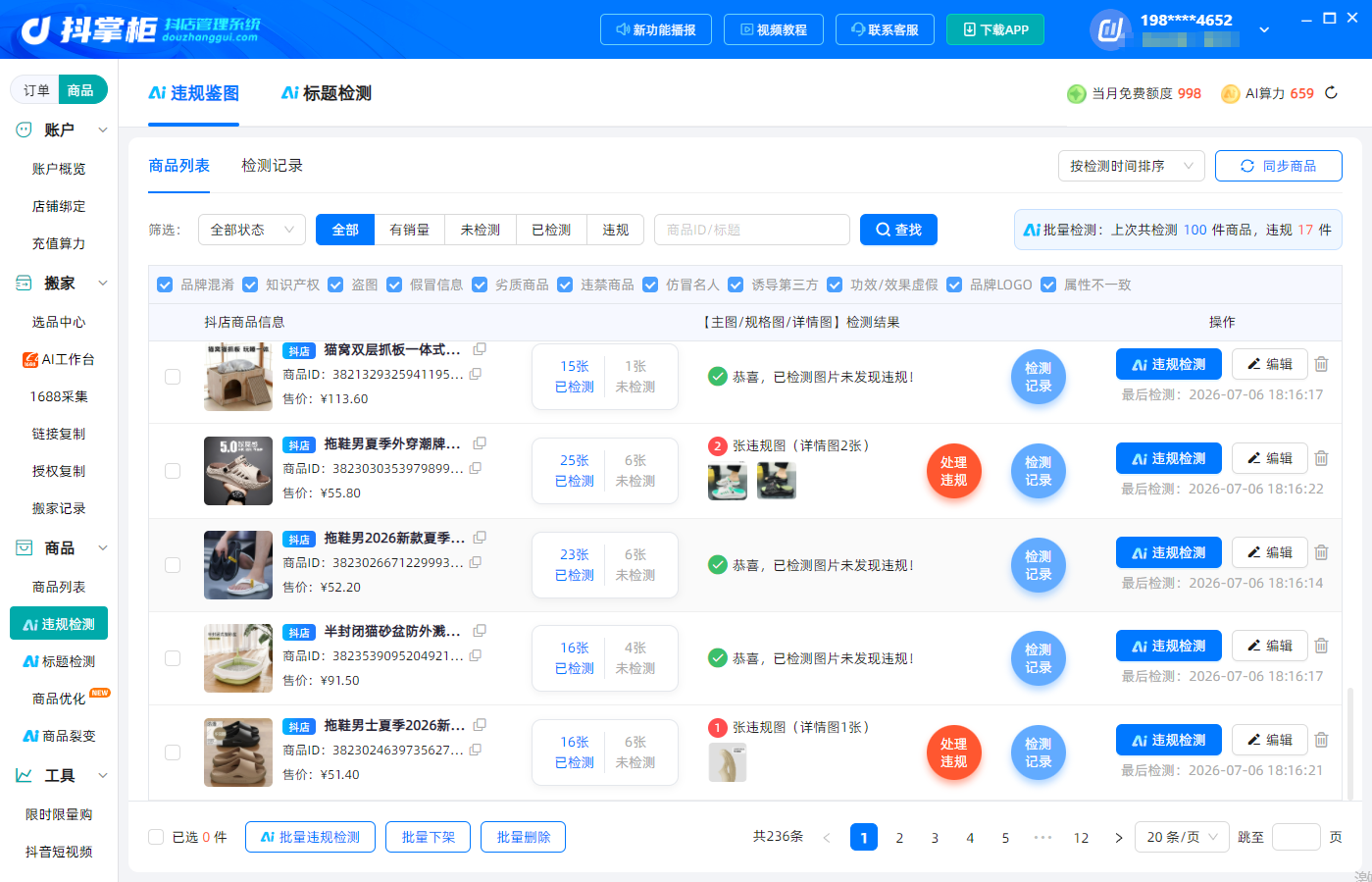Collapse the 搬家 sidebar section
This screenshot has width=1372, height=882.
pos(103,284)
